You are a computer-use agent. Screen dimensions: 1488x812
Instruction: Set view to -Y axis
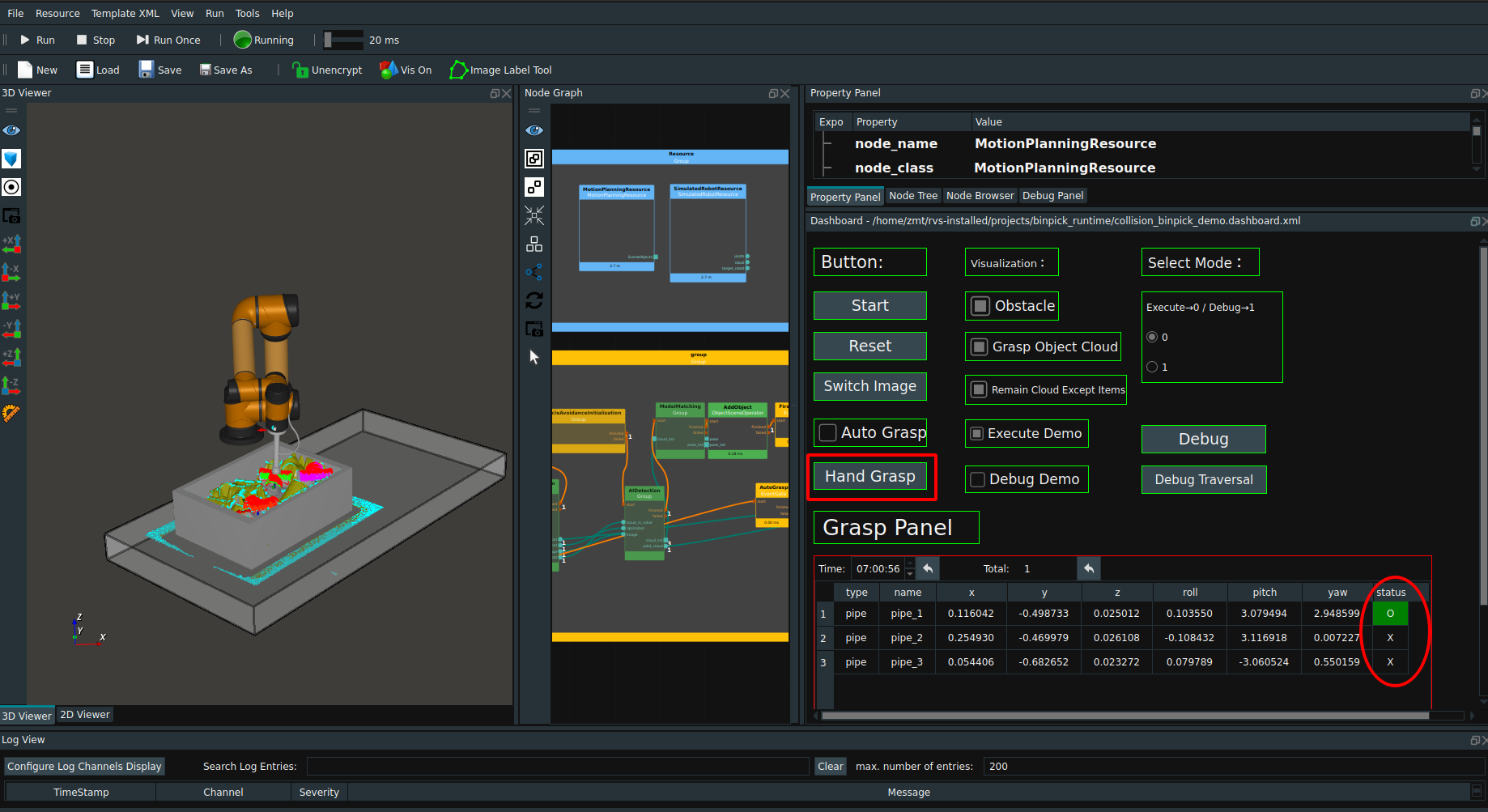(11, 329)
